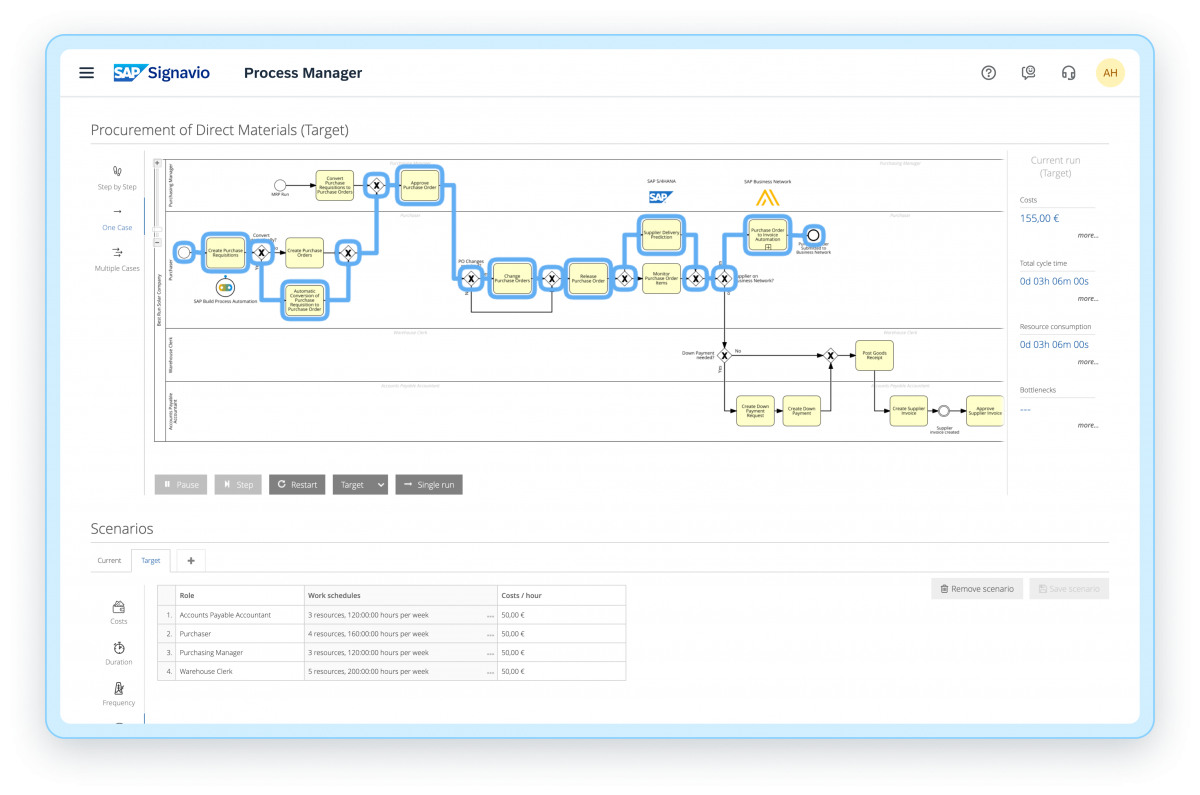Open the Frequency panel in Scenarios sidebar
1200x795 pixels.
[119, 695]
